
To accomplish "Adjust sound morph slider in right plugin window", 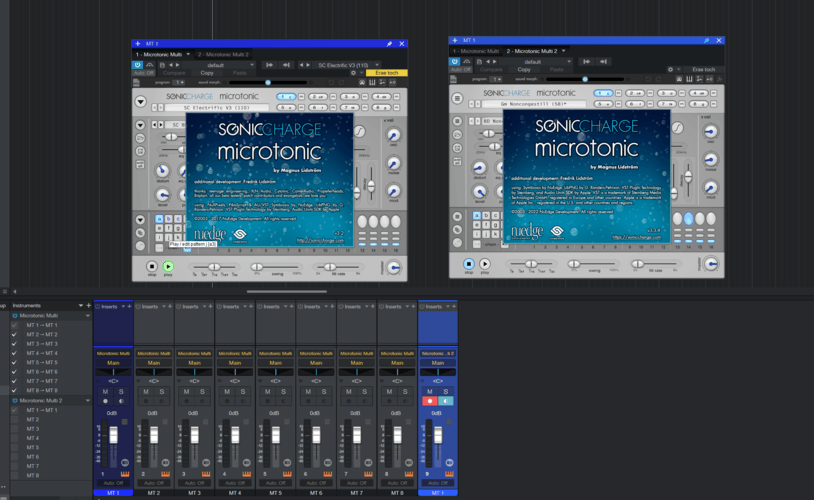I will (x=585, y=79).
